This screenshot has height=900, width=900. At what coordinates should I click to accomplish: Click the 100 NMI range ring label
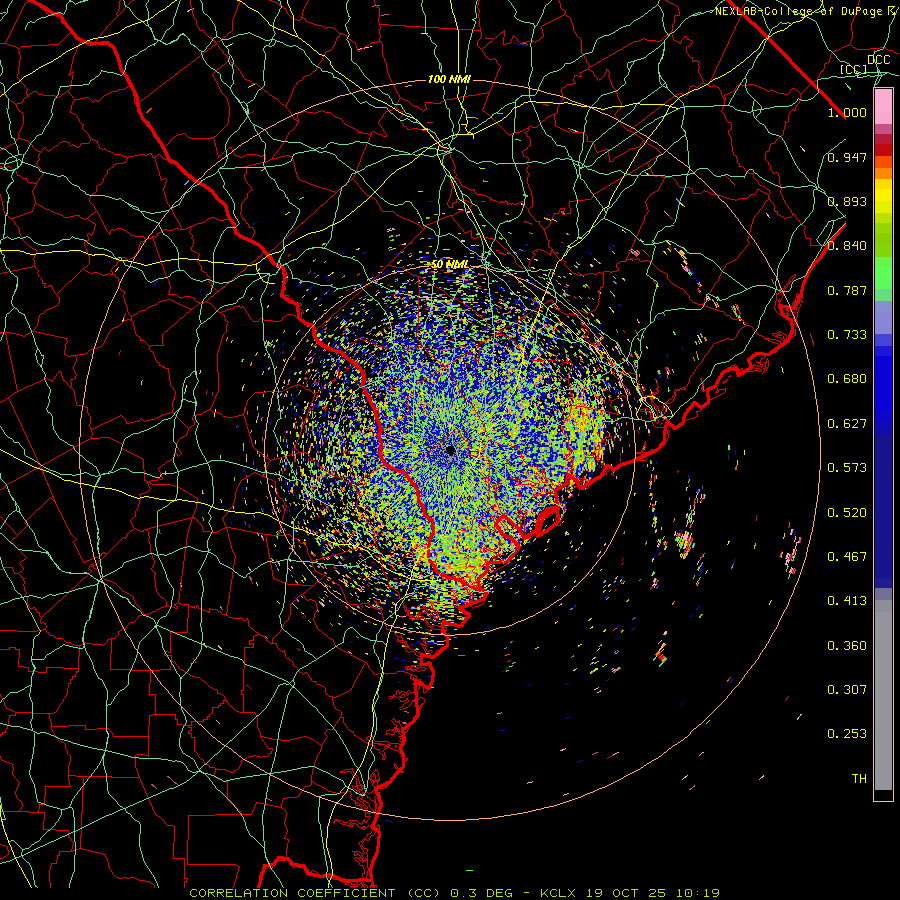pyautogui.click(x=449, y=79)
